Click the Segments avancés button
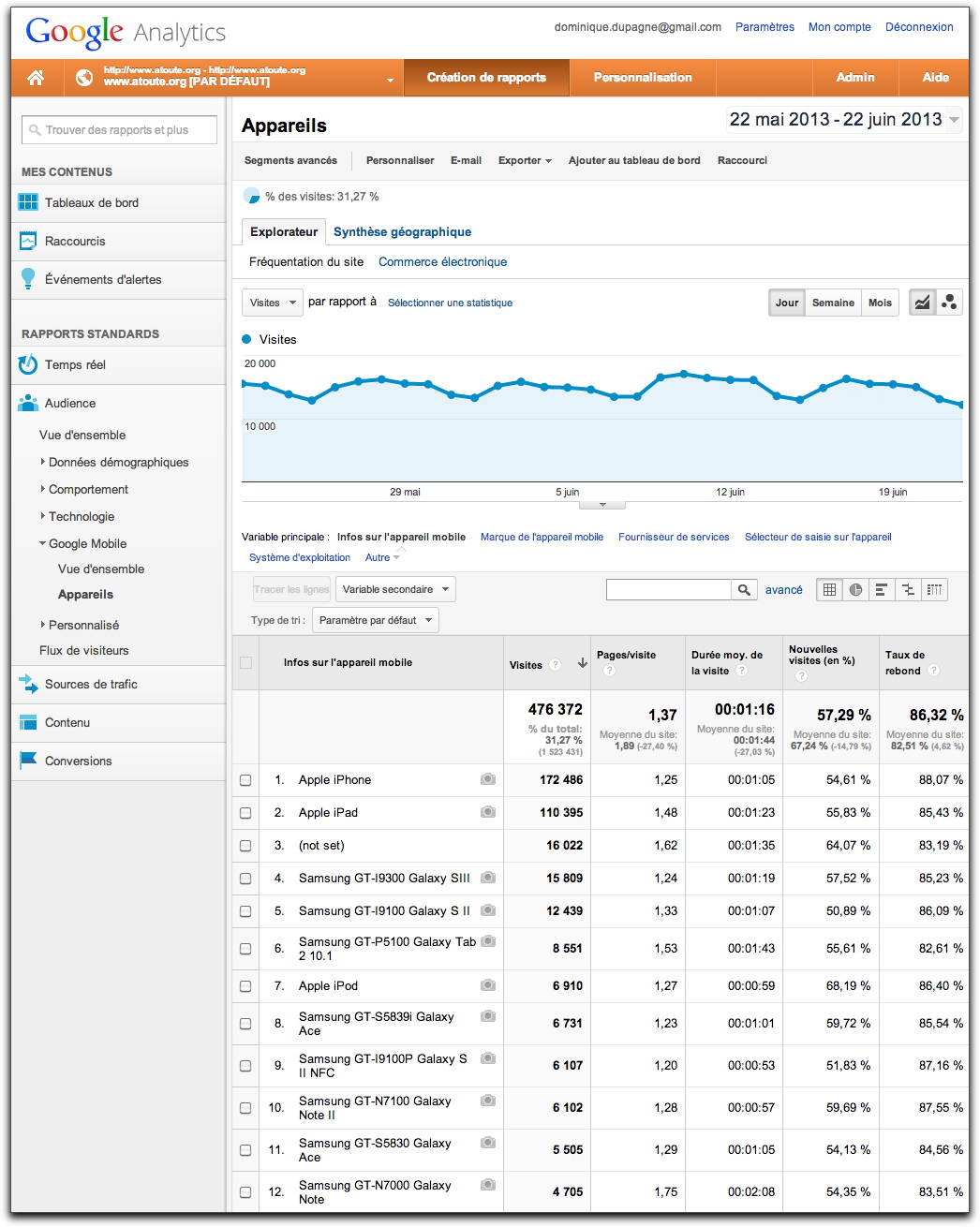980x1227 pixels. tap(290, 160)
